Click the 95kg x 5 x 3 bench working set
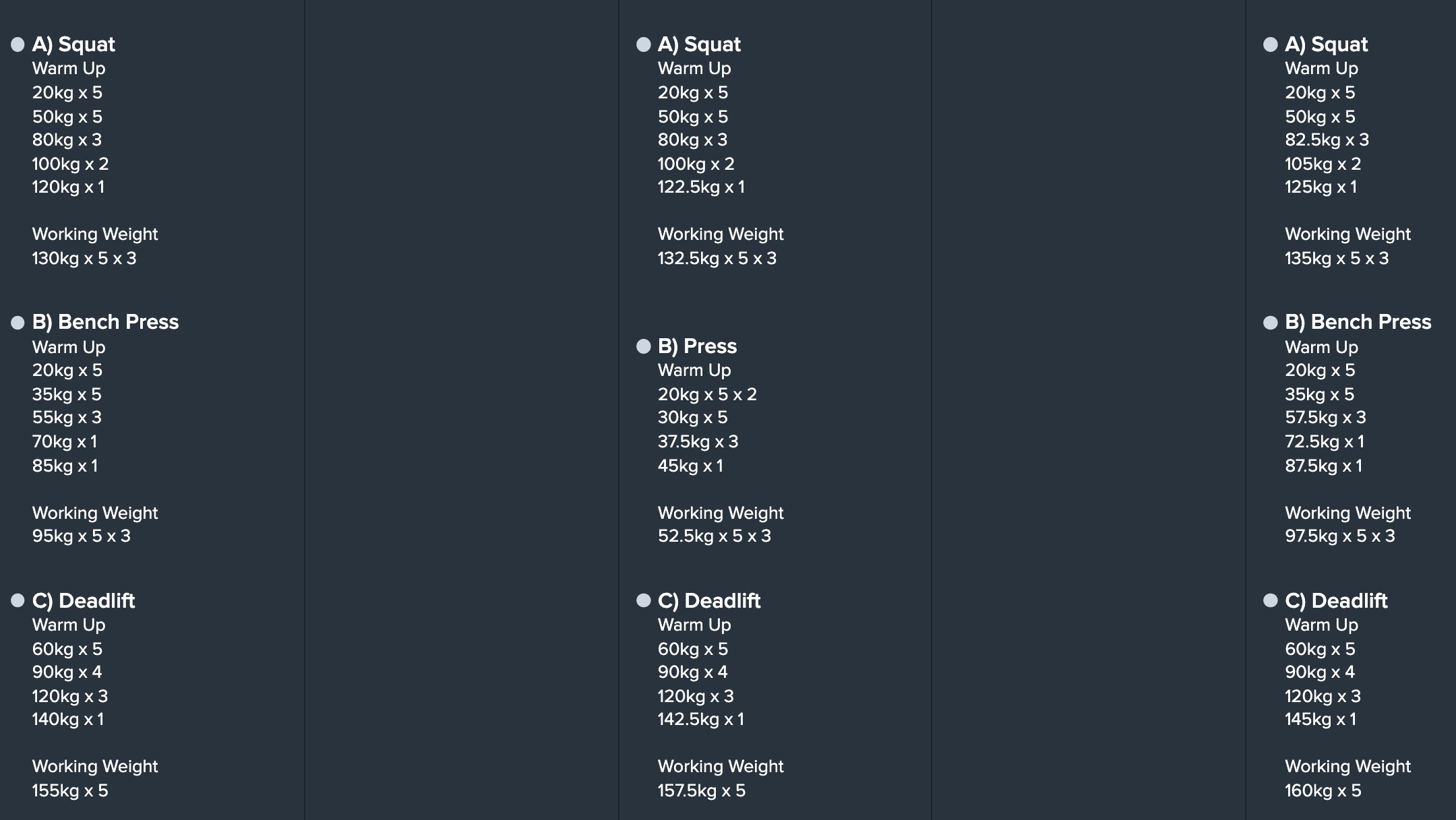The height and width of the screenshot is (820, 1456). 82,536
